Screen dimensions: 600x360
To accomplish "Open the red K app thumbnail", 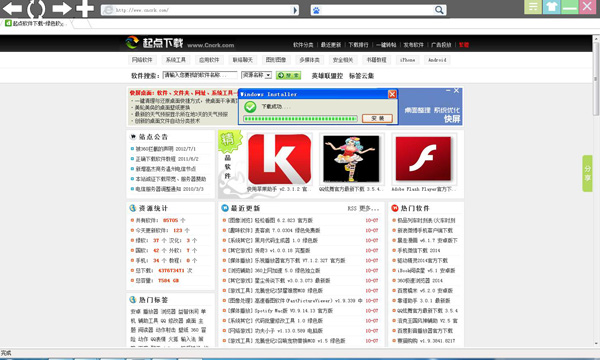I will coord(279,159).
